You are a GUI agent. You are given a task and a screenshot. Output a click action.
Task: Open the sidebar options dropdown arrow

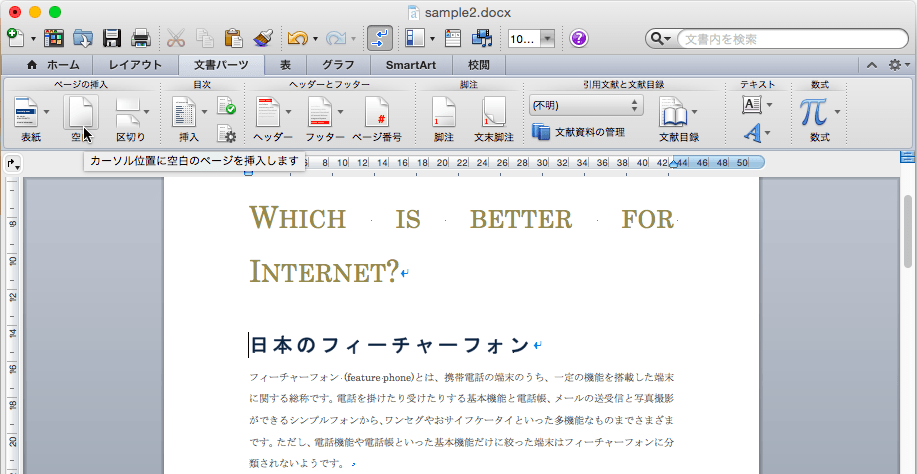pyautogui.click(x=432, y=39)
